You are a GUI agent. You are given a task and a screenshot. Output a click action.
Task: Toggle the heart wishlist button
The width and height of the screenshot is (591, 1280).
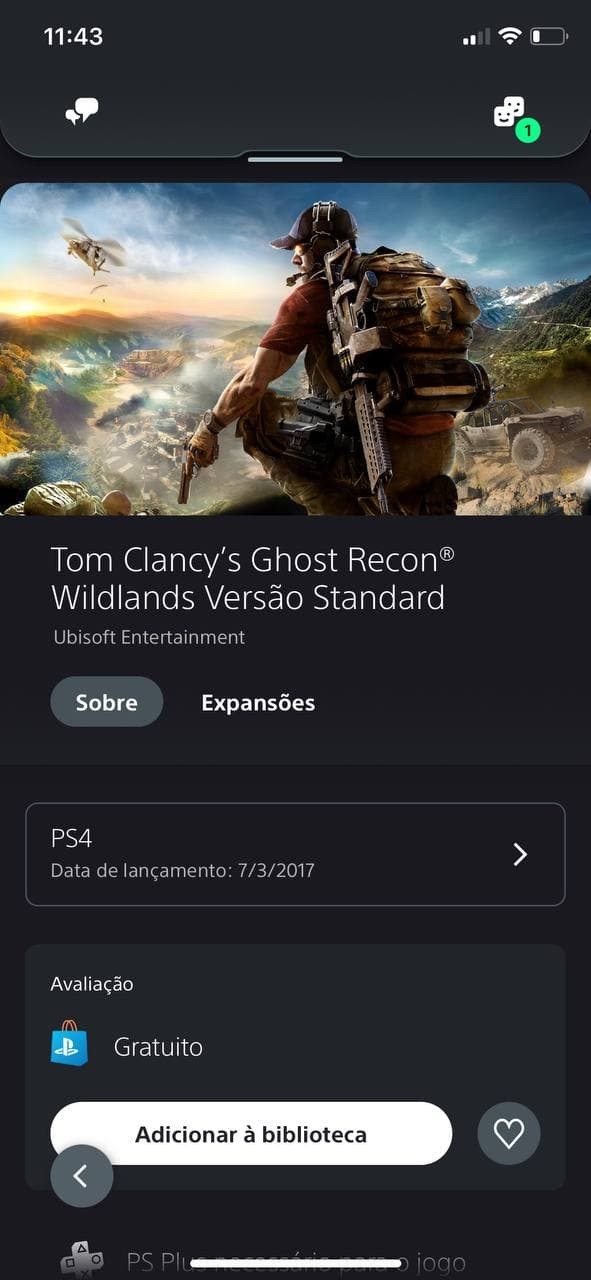point(509,1133)
